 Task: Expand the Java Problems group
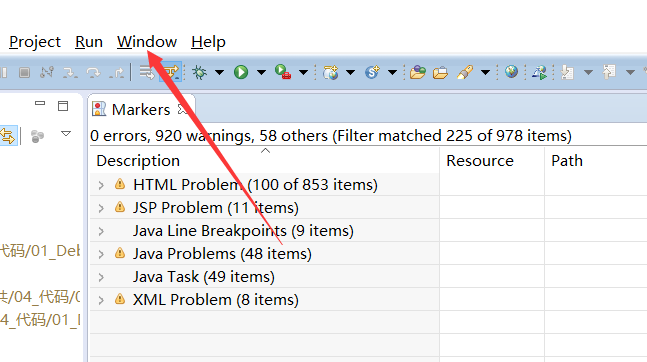click(101, 255)
